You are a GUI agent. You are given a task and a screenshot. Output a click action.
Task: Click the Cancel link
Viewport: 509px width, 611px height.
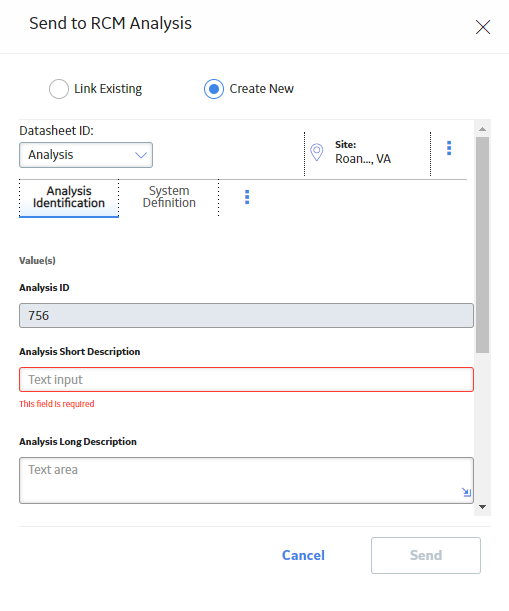(303, 555)
